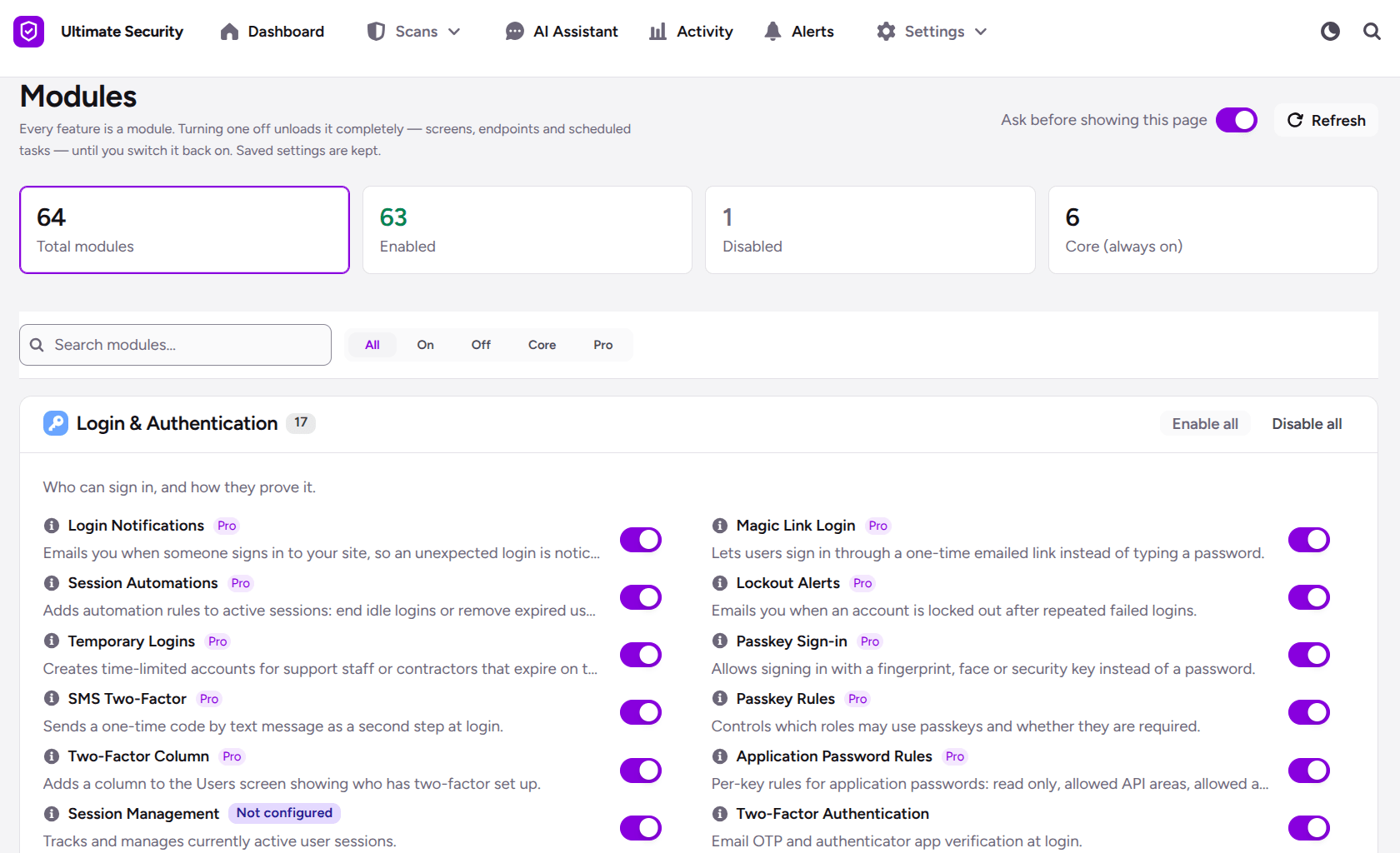Open Two-Factor Authentication info icon
This screenshot has height=853, width=1400.
pos(720,814)
